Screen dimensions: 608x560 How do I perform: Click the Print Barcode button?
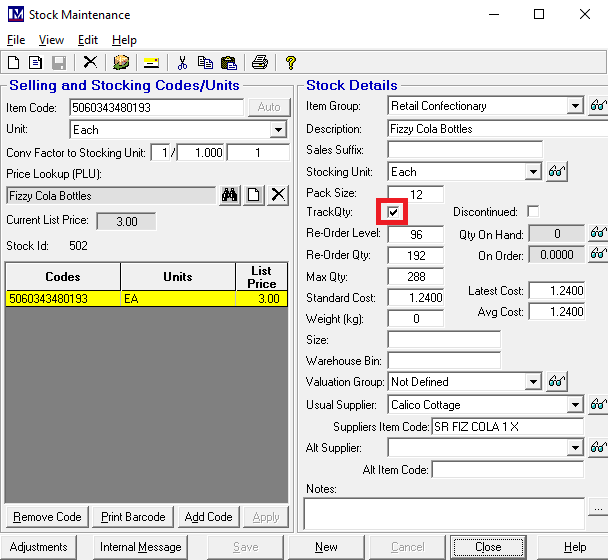point(133,517)
